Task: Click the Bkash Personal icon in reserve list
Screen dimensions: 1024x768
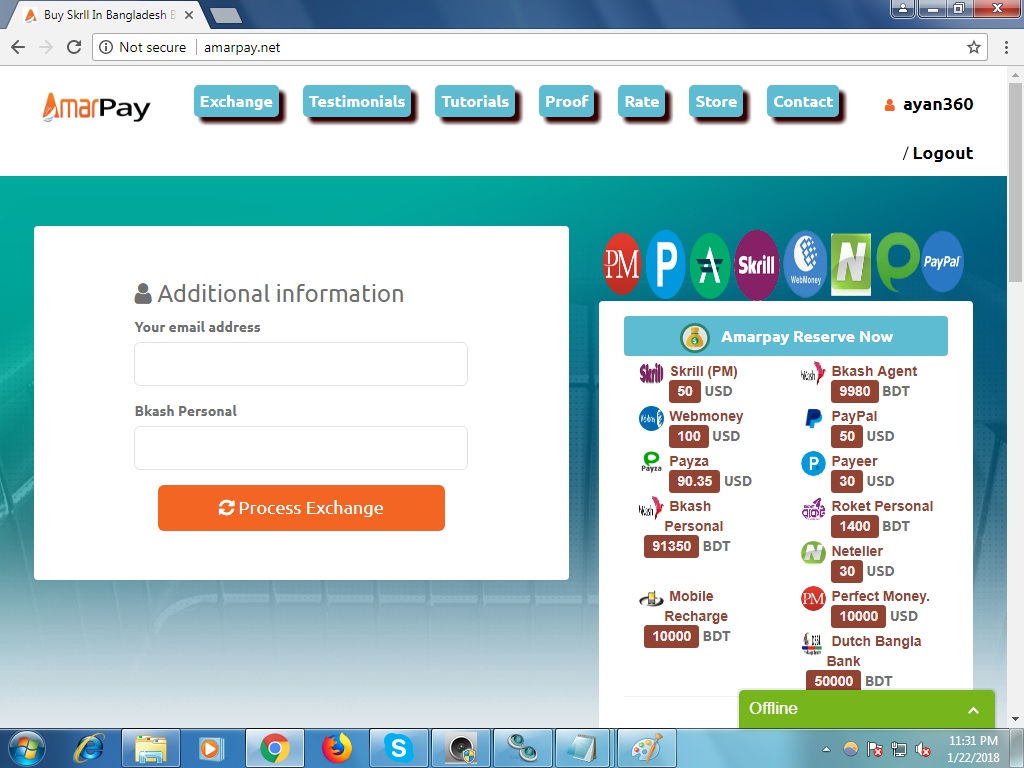Action: tap(650, 508)
